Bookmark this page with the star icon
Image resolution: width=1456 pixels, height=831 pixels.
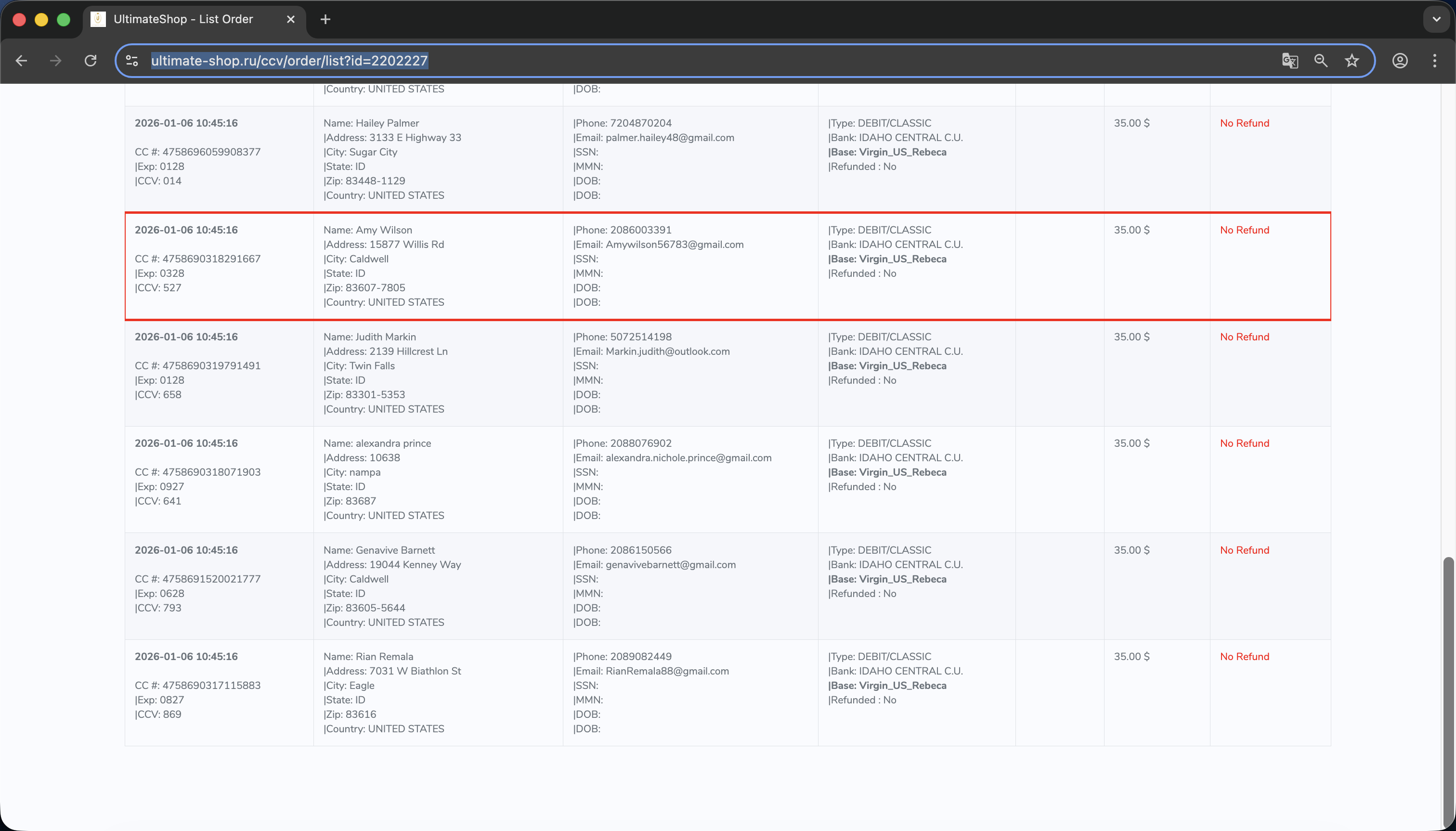(x=1351, y=61)
